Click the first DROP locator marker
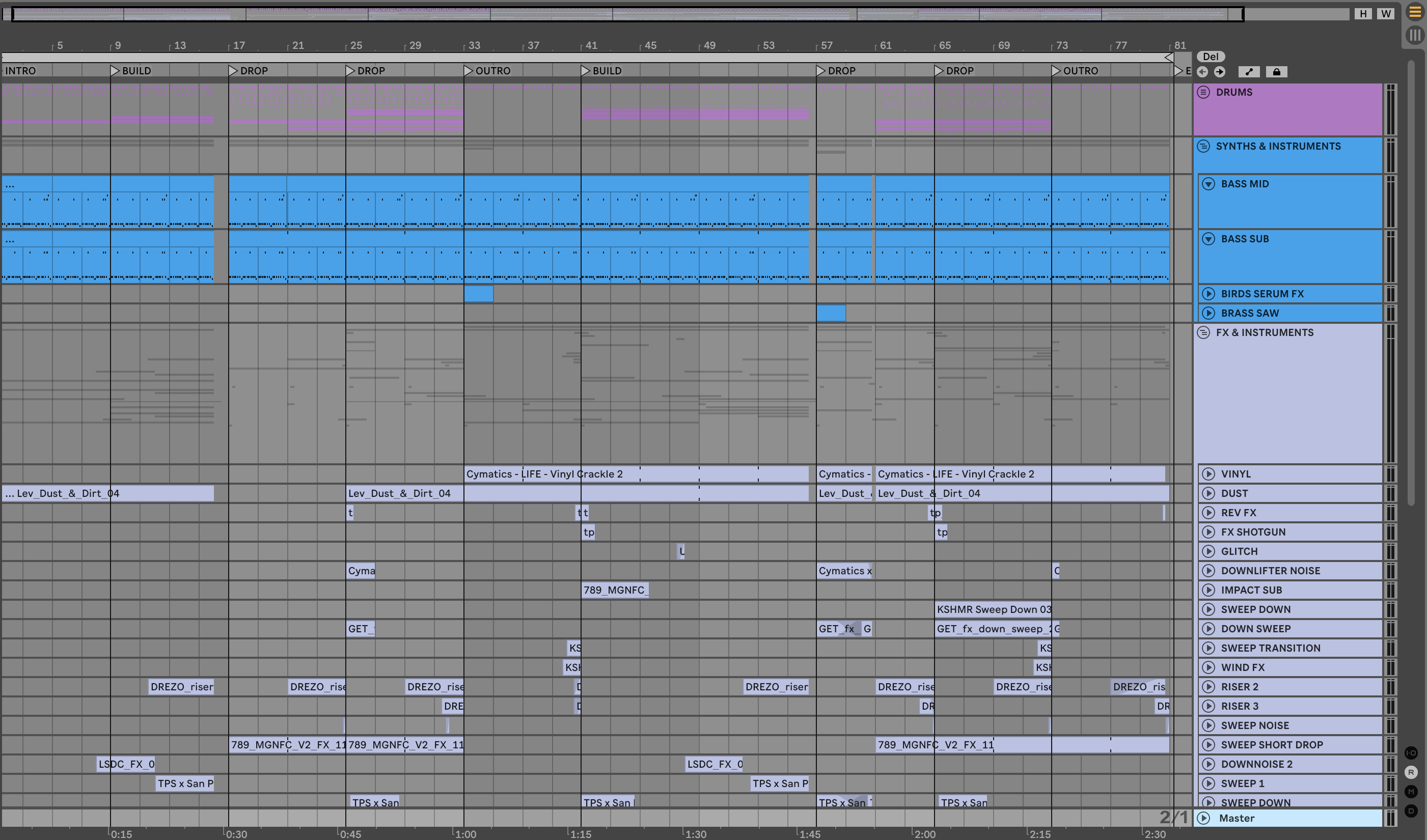This screenshot has width=1427, height=840. coord(233,71)
